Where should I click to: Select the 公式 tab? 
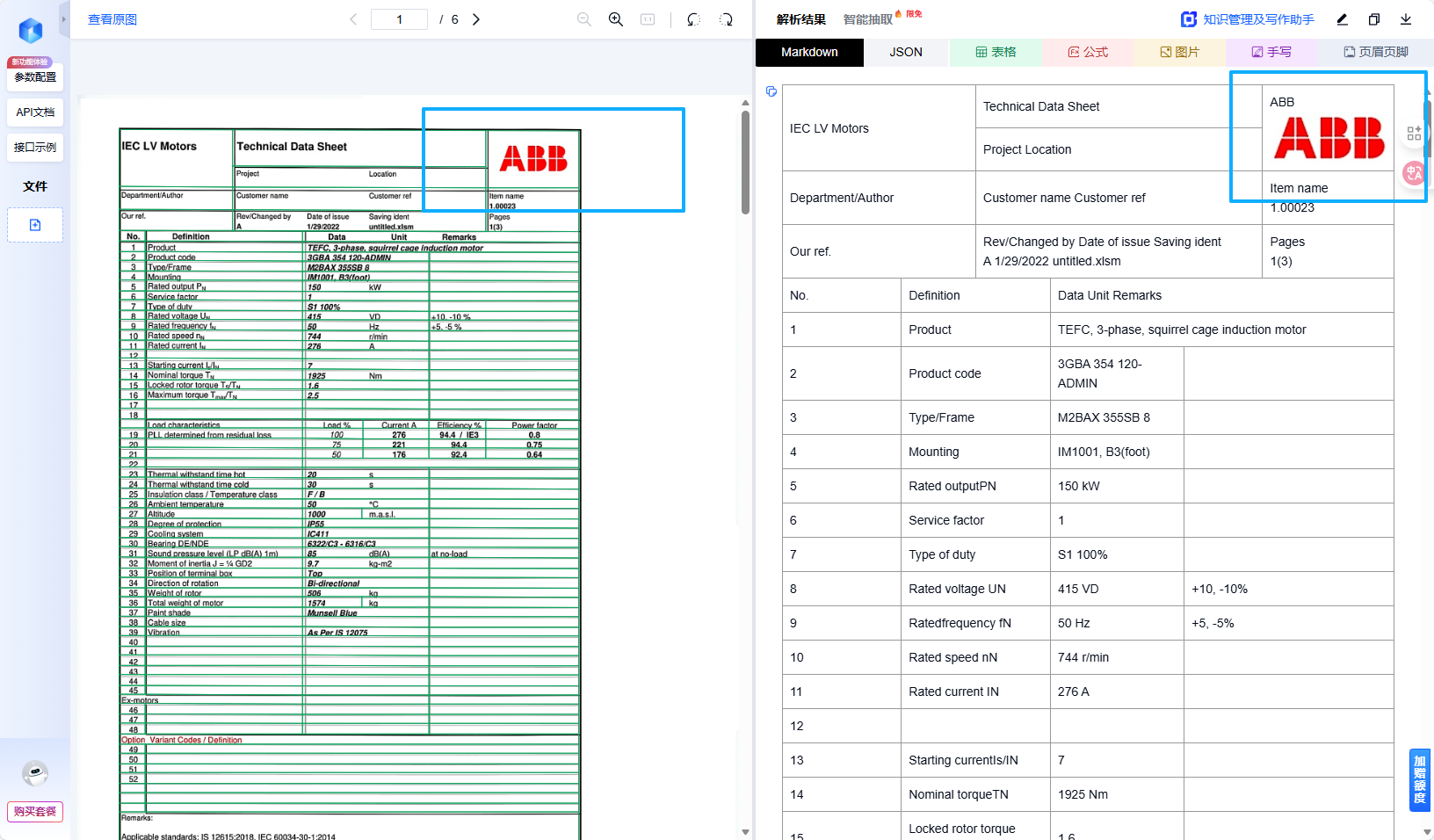[x=1088, y=52]
